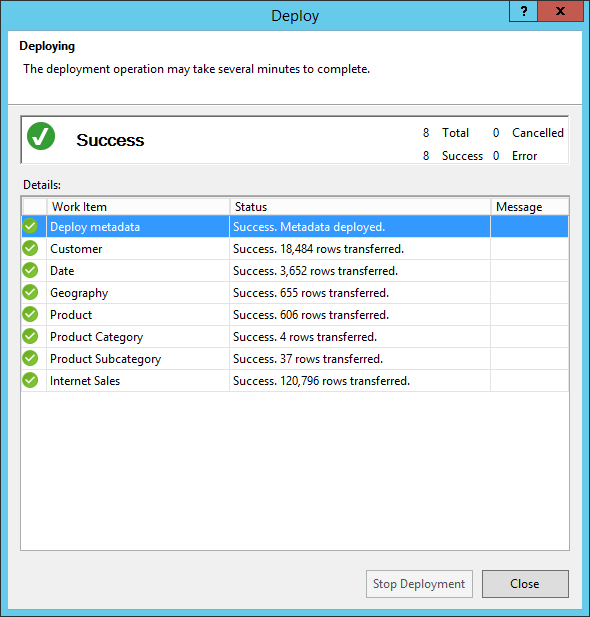590x617 pixels.
Task: Sort by the Work Item column header
Action: pos(138,207)
